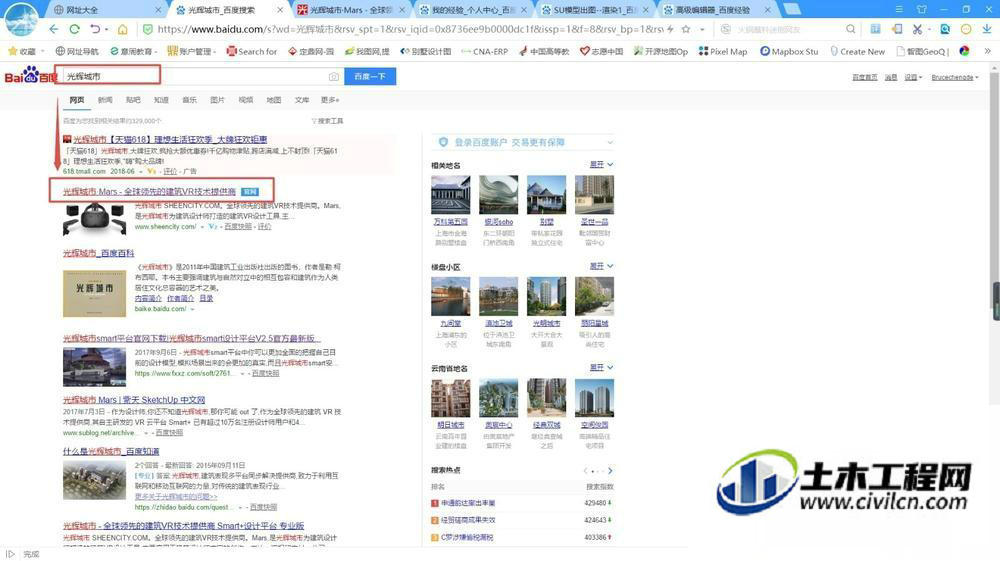Open the 银河soho place thumbnail

(x=499, y=195)
